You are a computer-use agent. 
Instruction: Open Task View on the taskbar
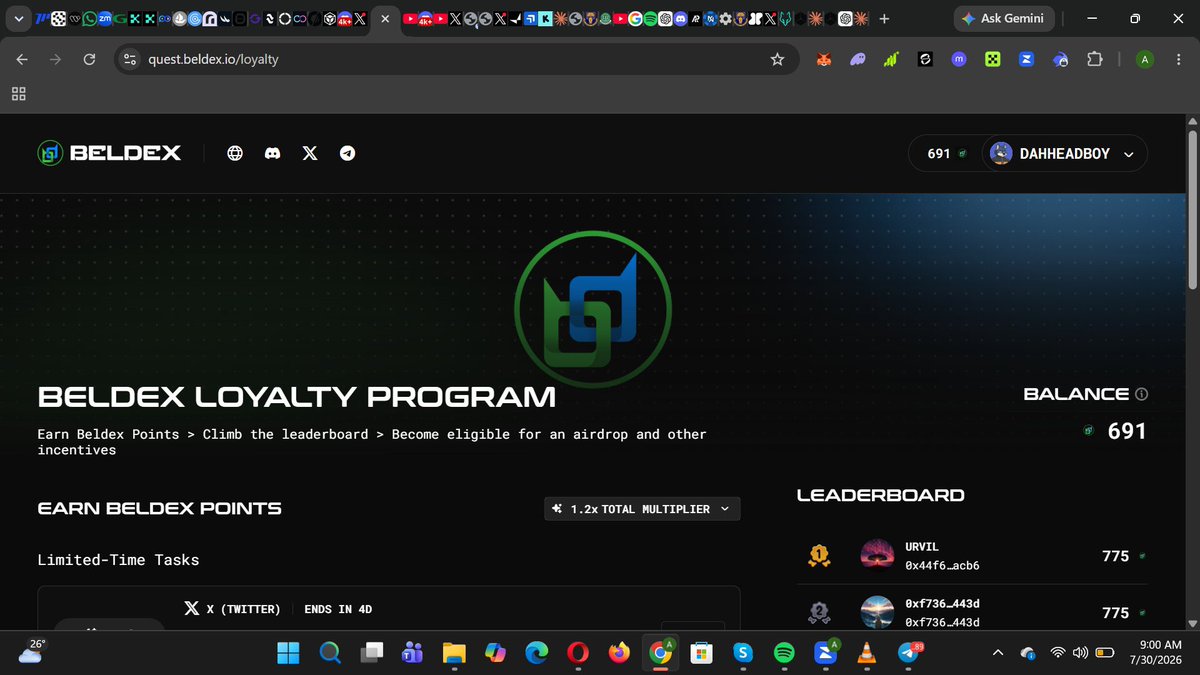tap(371, 653)
